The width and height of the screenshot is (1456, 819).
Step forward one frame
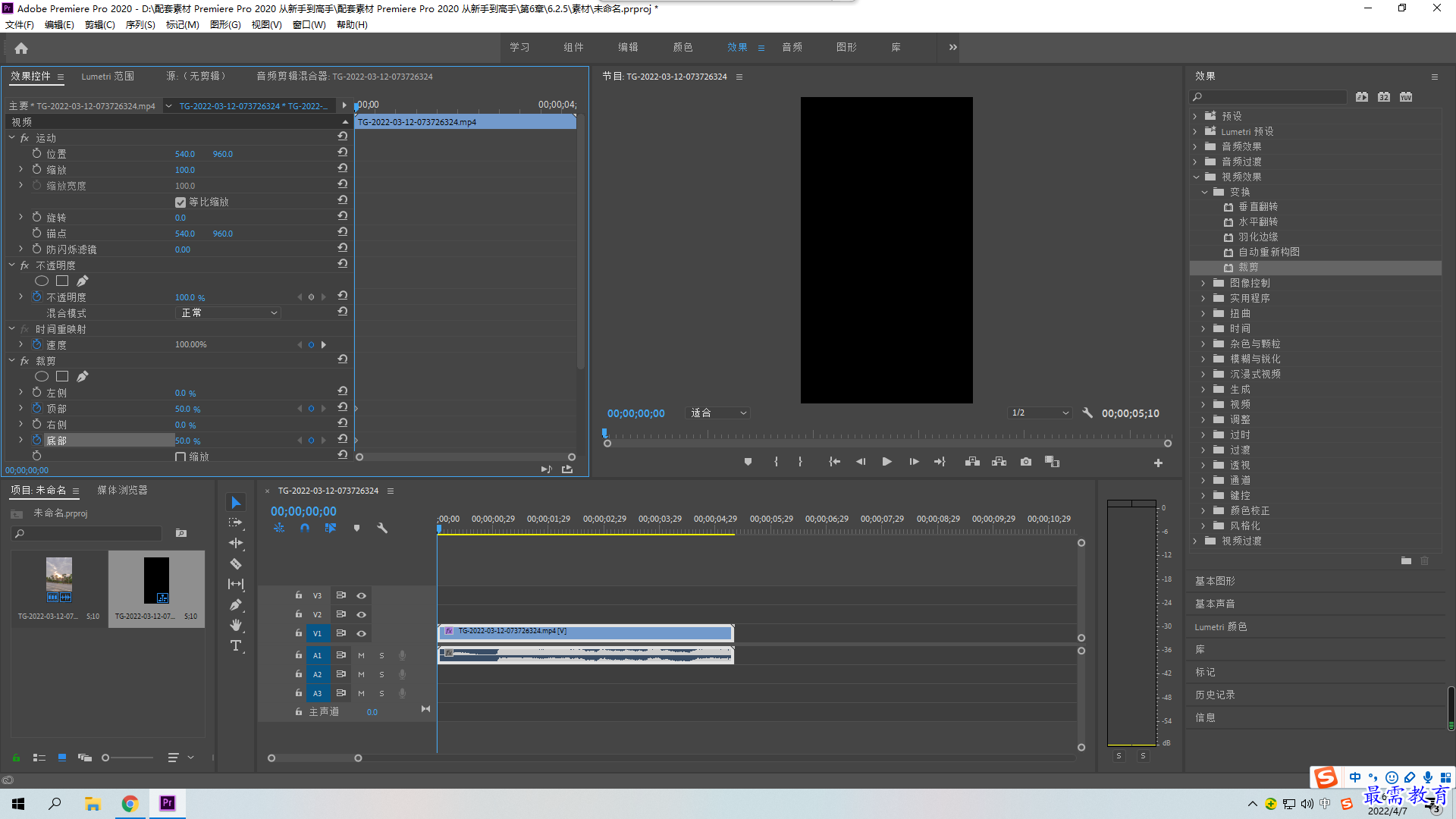pyautogui.click(x=914, y=462)
